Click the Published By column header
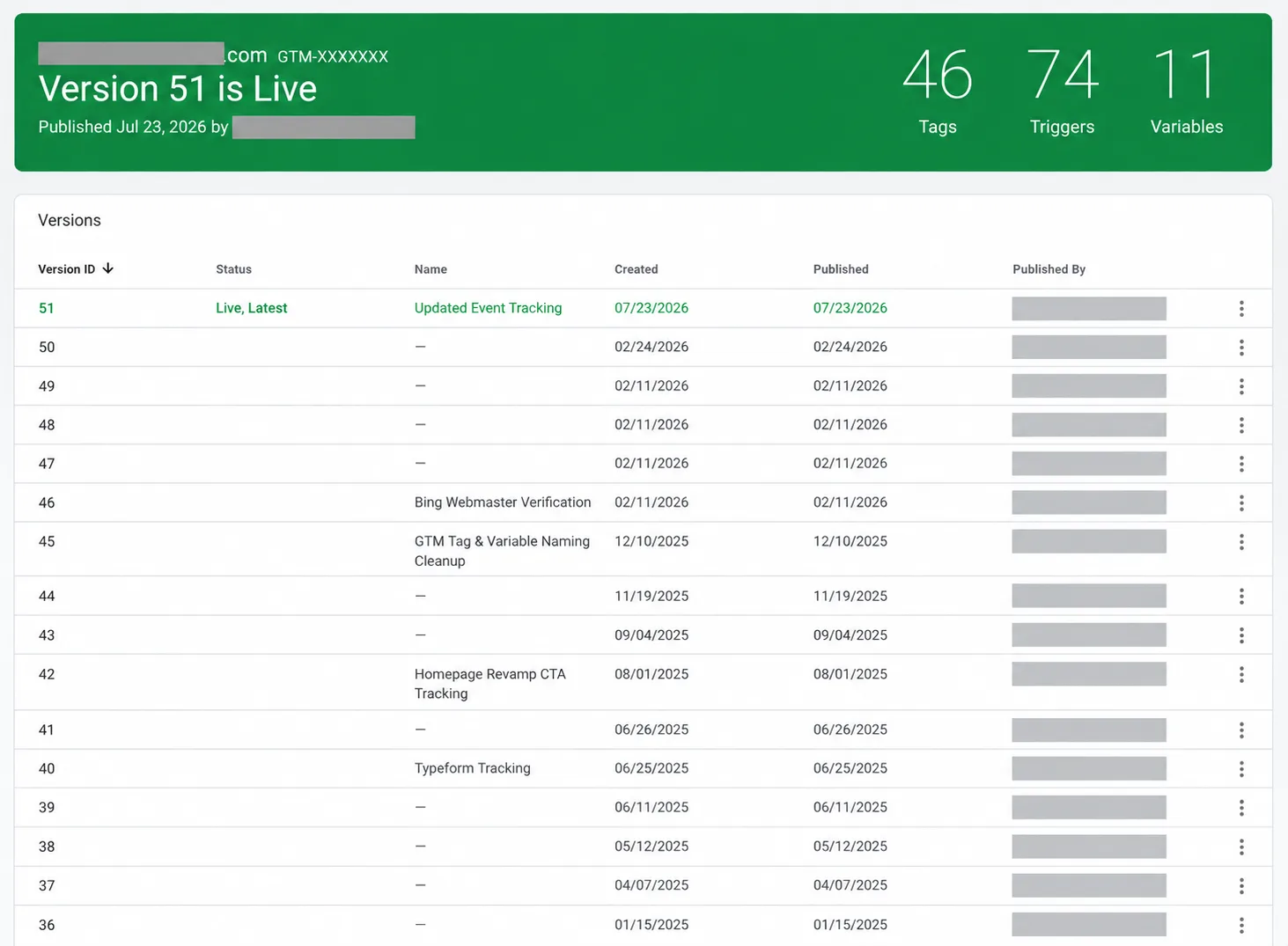 (1049, 269)
